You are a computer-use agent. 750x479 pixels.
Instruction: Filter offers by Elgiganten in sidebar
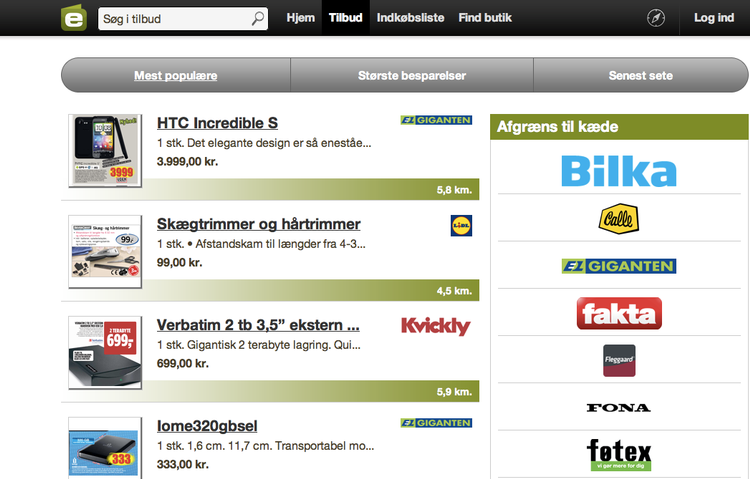pyautogui.click(x=619, y=266)
